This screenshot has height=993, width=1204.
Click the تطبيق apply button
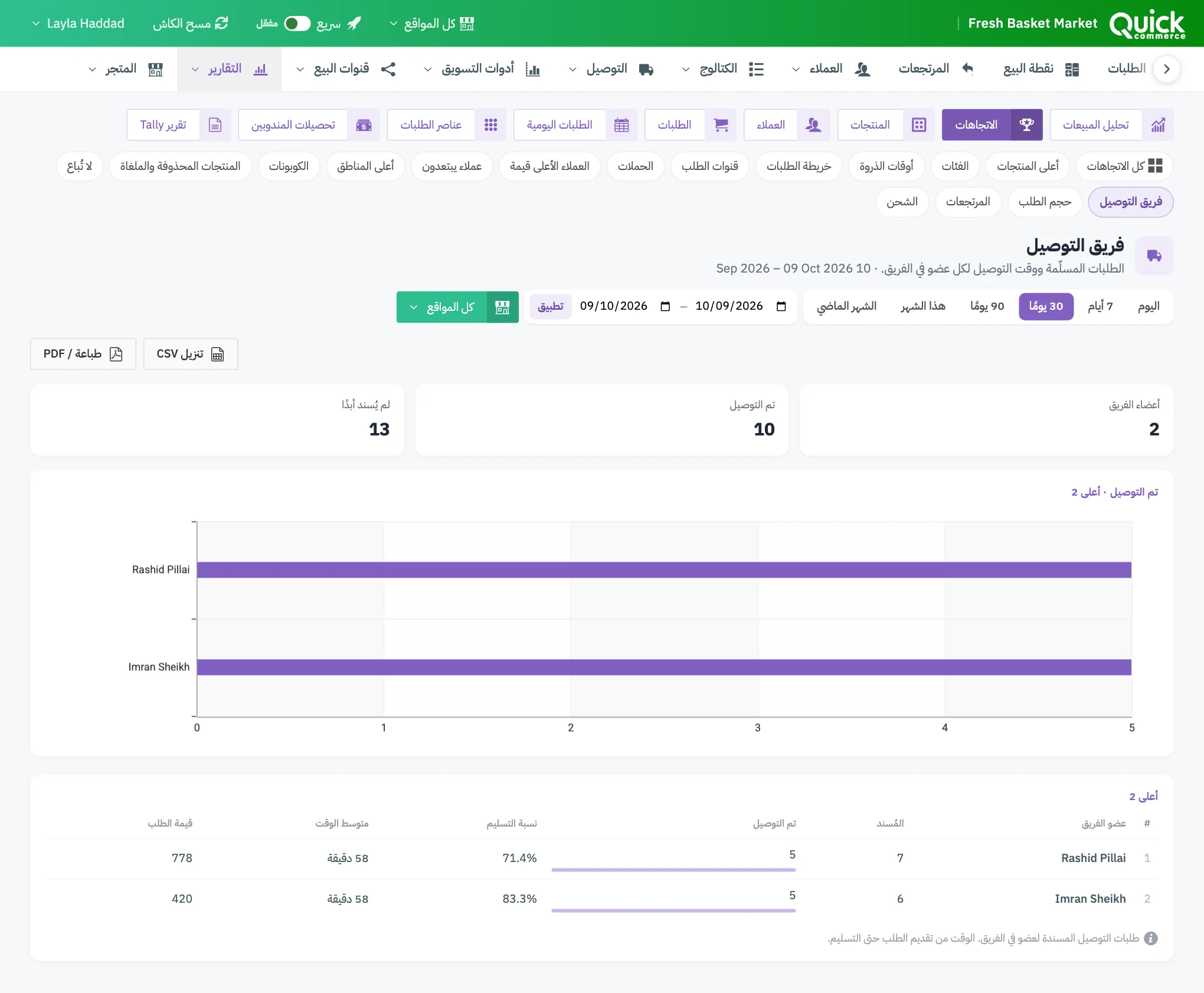point(551,307)
